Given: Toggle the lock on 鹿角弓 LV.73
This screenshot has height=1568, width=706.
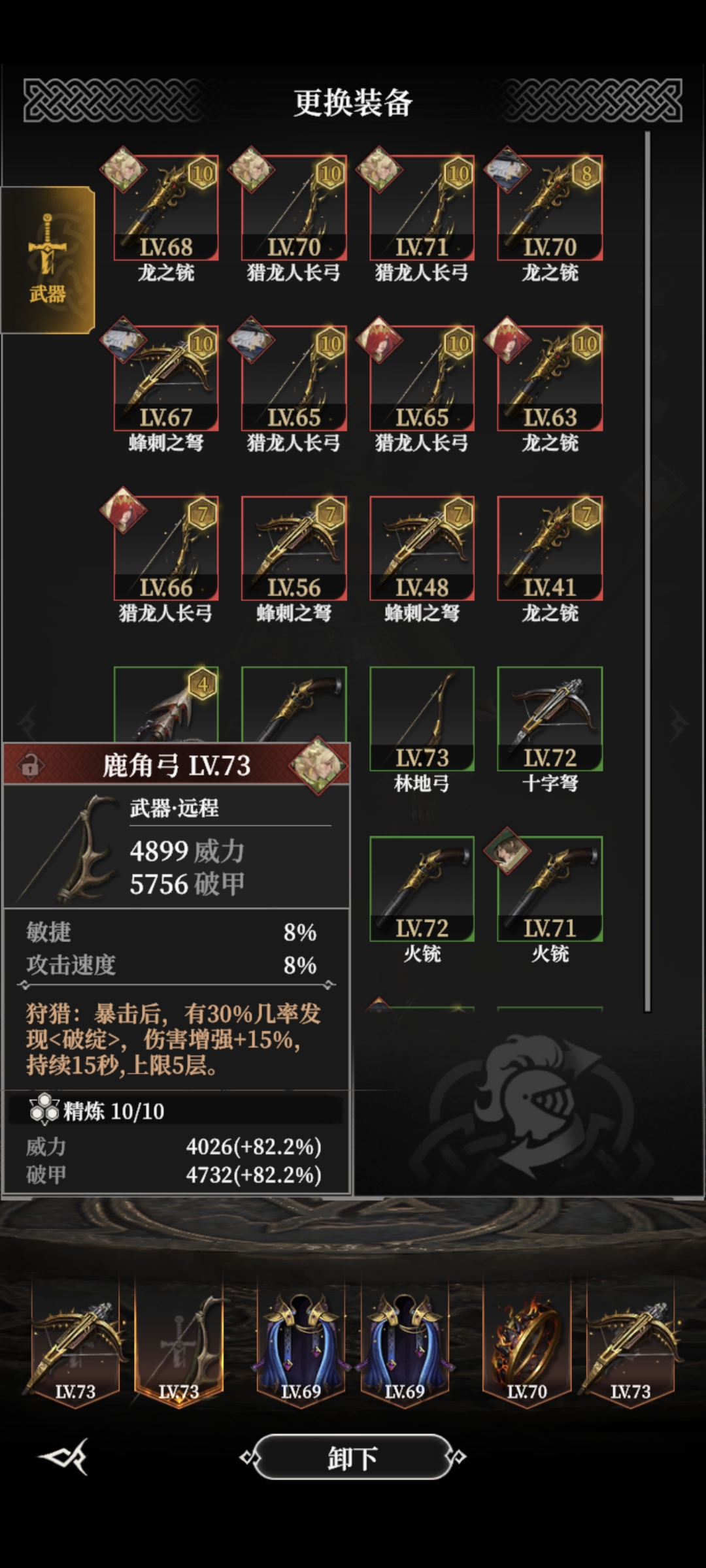Looking at the screenshot, I should [x=30, y=765].
